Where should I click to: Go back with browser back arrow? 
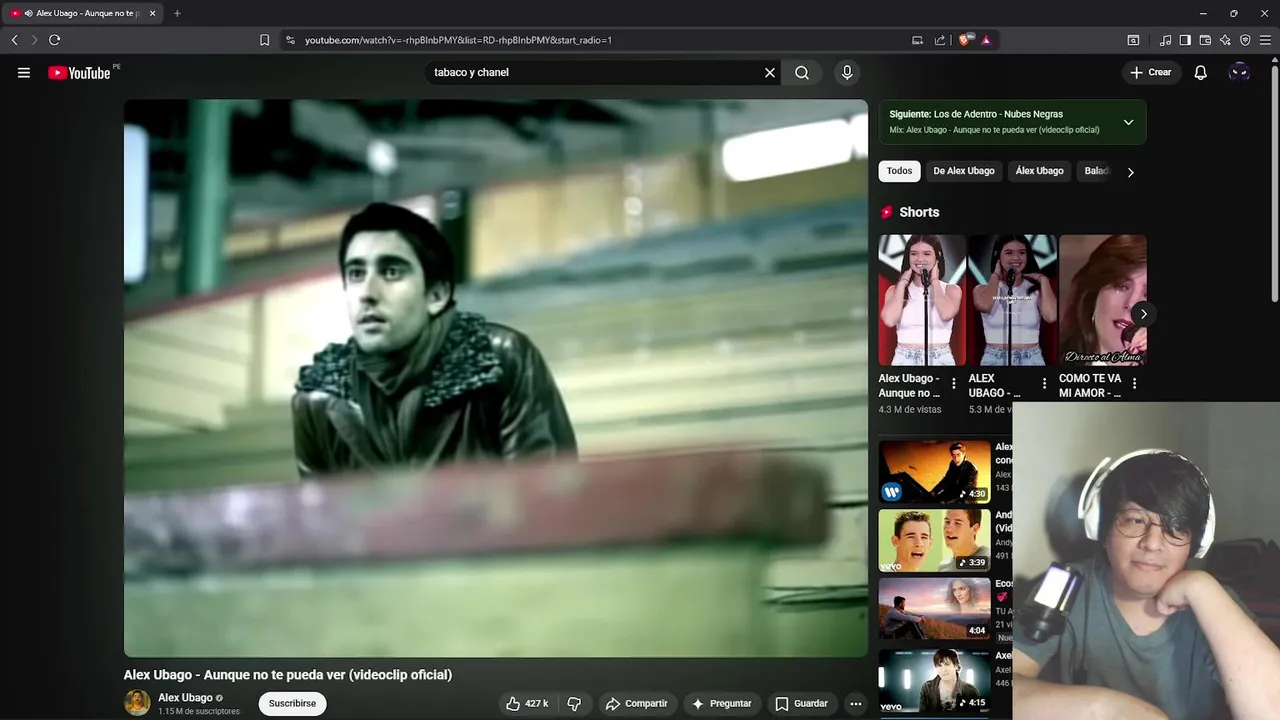[14, 40]
